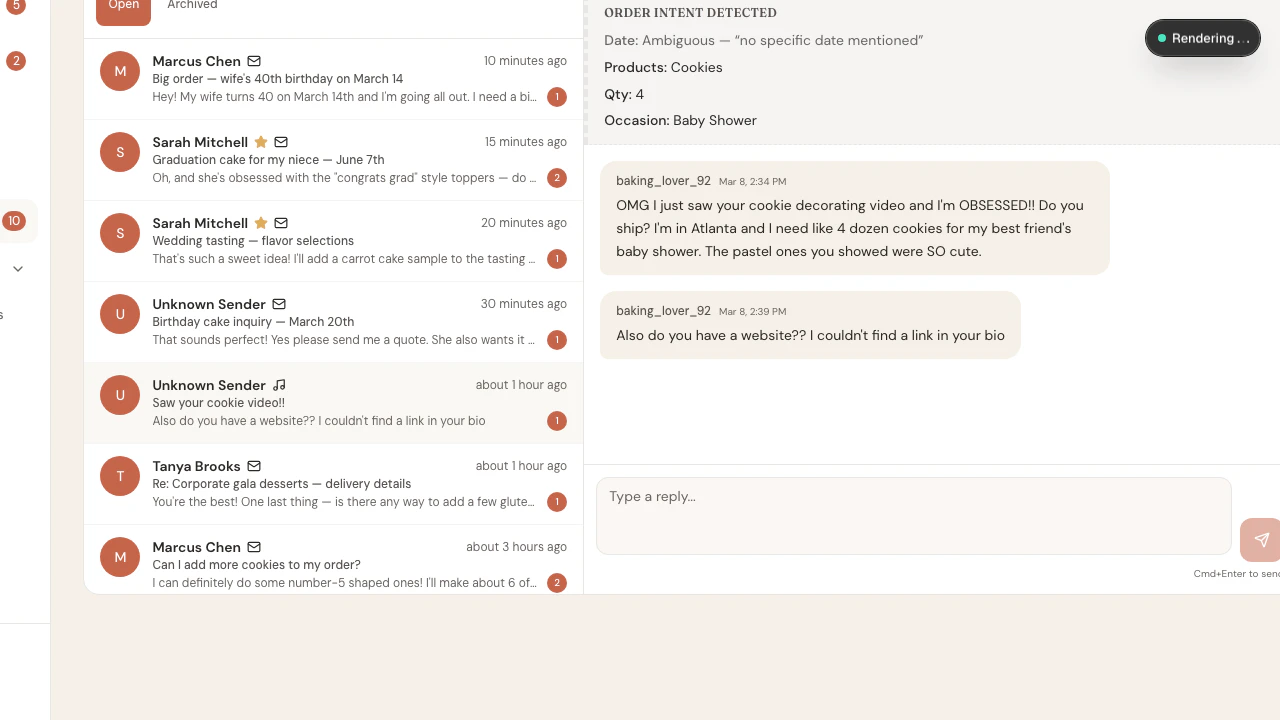
Task: Toggle the star on Sarah Mitchell's graduation conversation
Action: [260, 142]
